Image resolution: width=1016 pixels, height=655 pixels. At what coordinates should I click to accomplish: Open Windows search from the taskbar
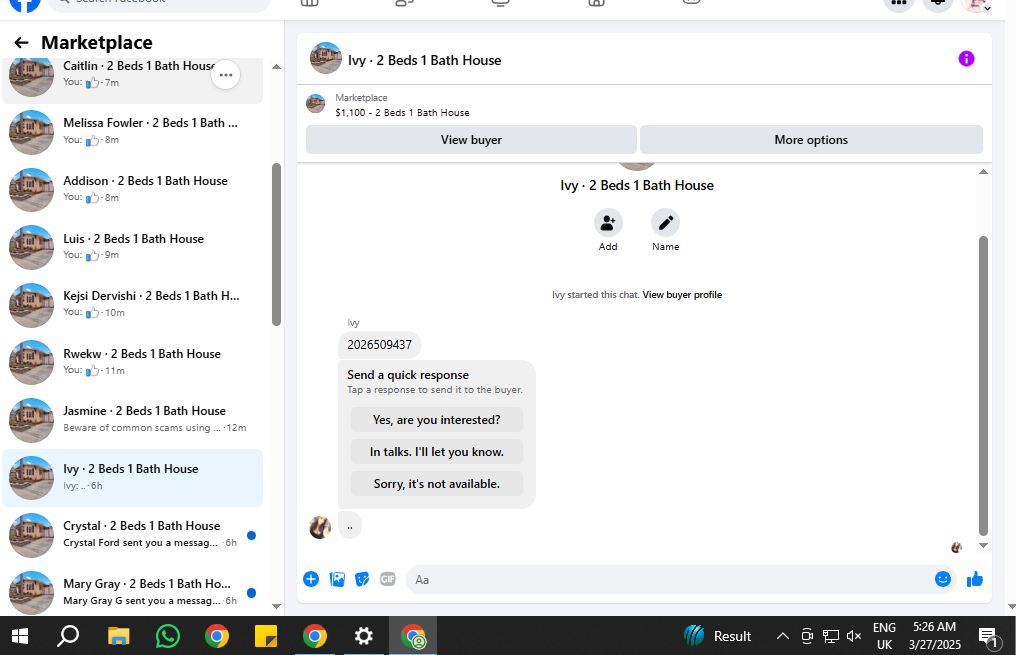click(68, 637)
